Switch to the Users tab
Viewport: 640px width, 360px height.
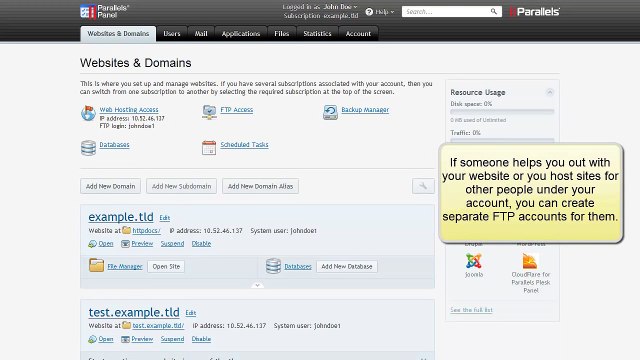[x=172, y=34]
